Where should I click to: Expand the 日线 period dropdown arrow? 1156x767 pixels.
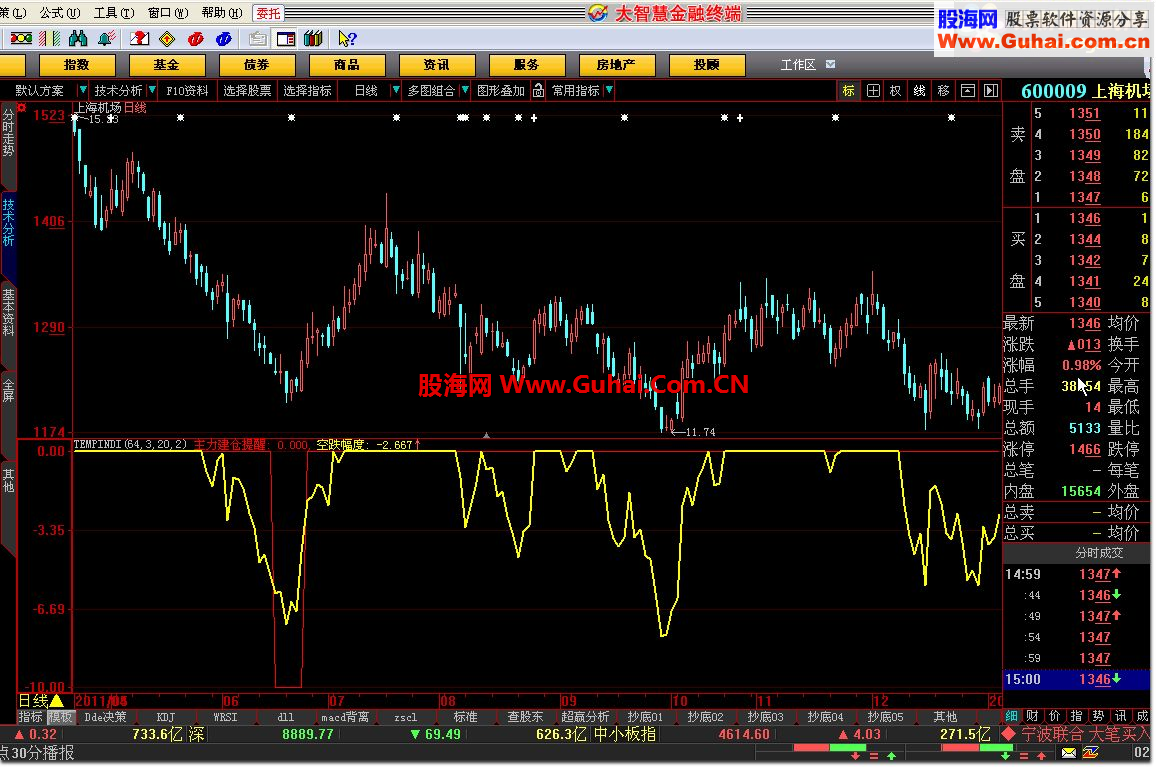pos(396,90)
